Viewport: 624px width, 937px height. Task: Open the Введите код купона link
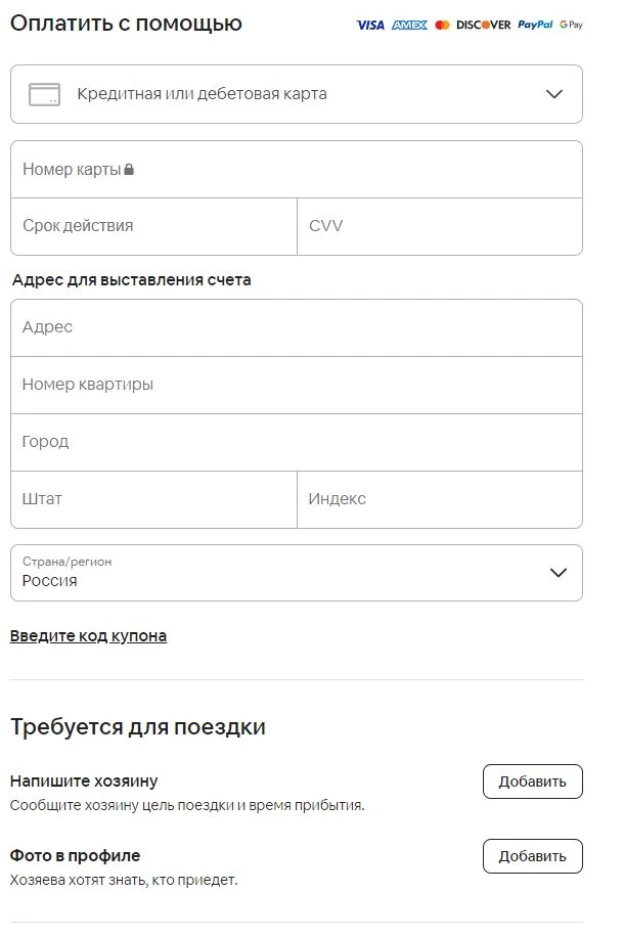(88, 636)
